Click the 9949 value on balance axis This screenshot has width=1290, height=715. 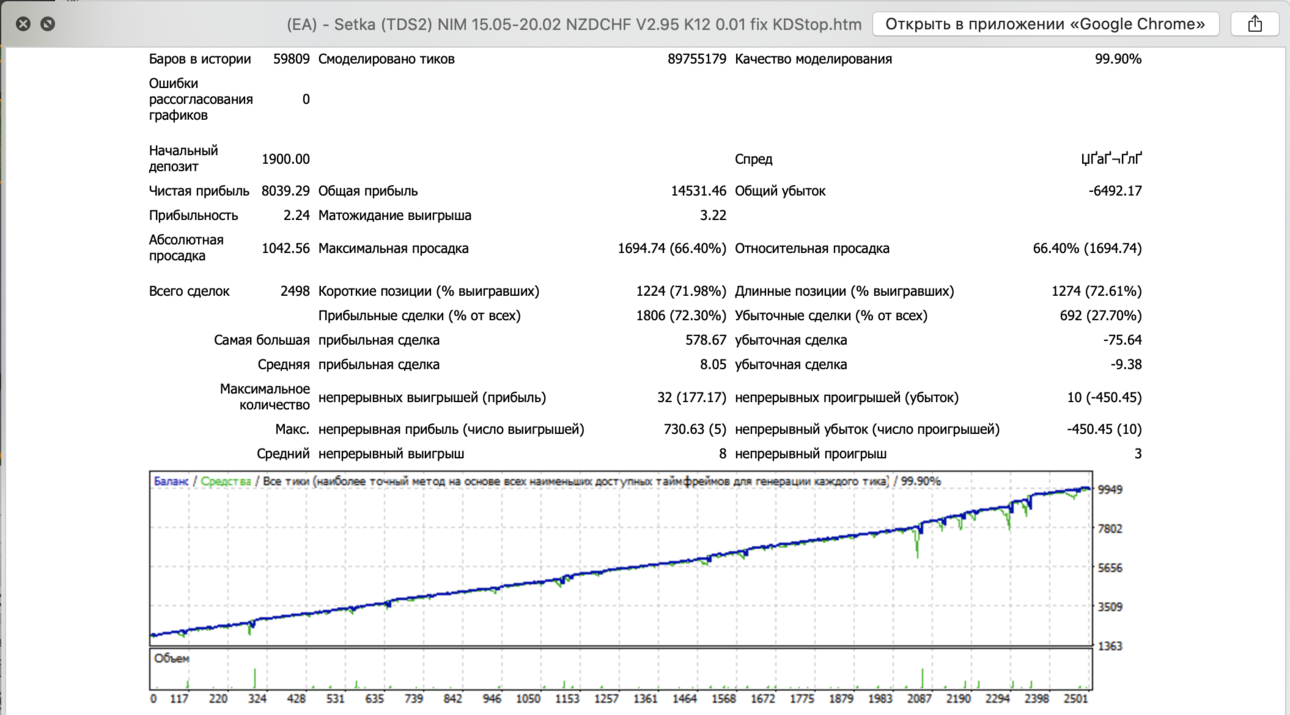pyautogui.click(x=1110, y=490)
